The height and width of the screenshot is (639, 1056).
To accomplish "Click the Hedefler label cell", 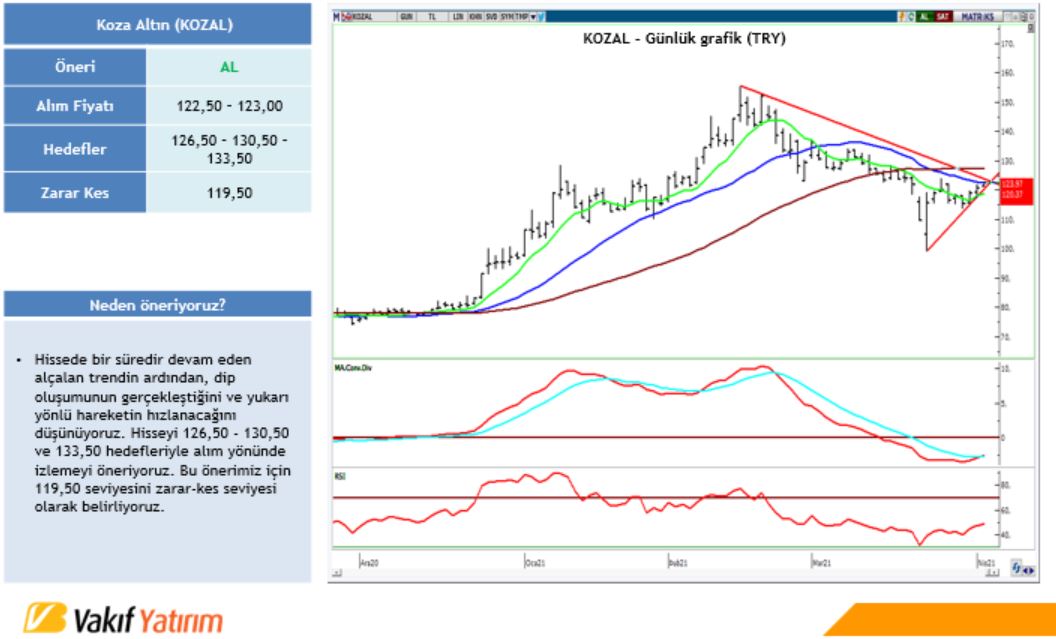I will (75, 149).
